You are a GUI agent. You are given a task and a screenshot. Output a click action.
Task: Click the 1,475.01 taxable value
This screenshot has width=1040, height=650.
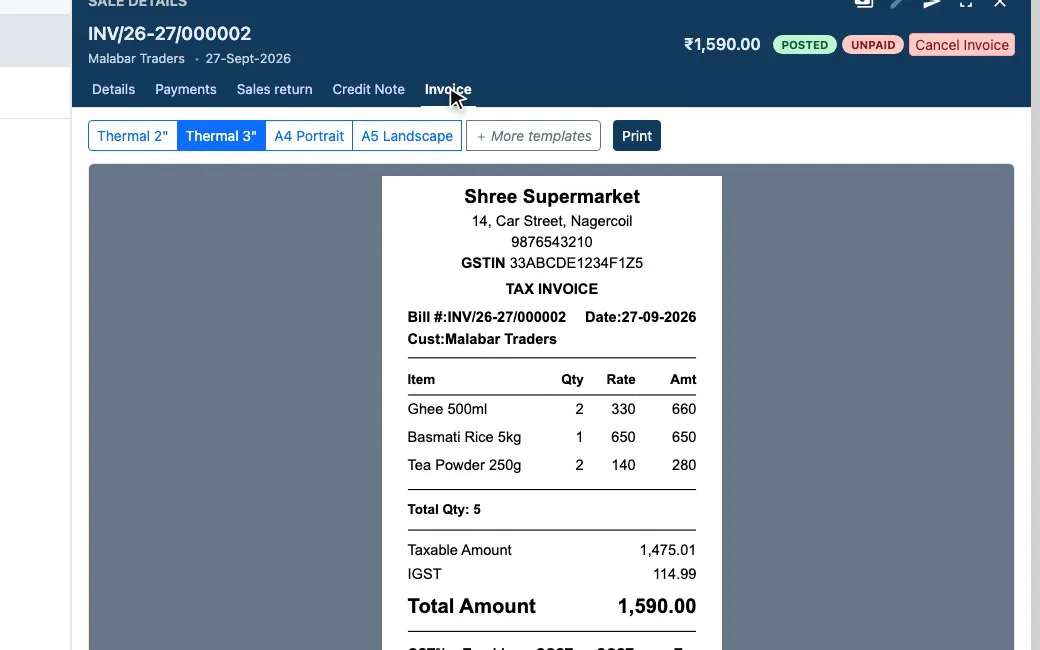pyautogui.click(x=668, y=550)
